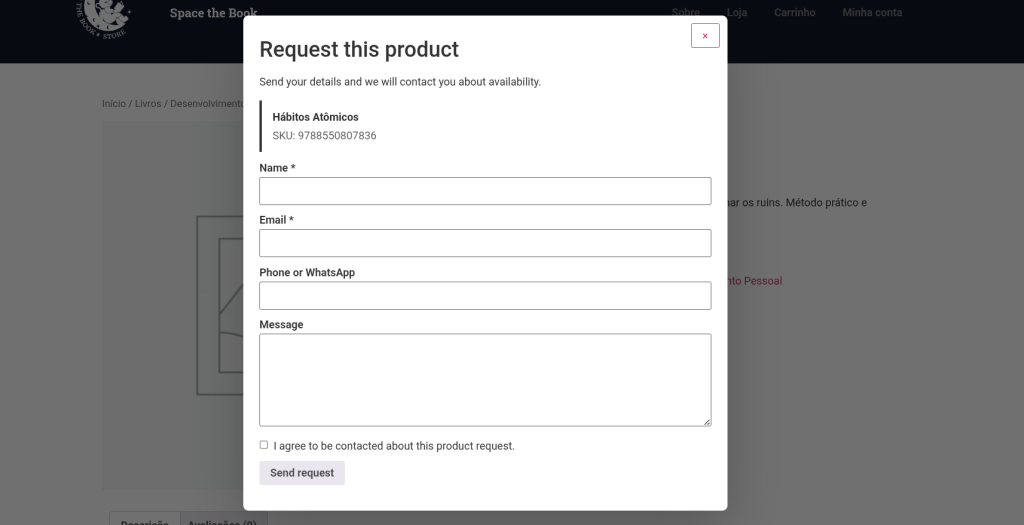Focus the Email input field
This screenshot has width=1024, height=525.
[485, 243]
